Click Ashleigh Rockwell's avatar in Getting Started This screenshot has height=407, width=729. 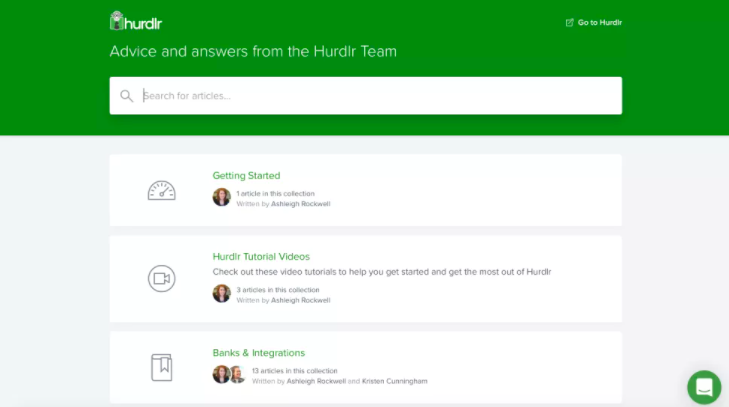click(x=222, y=197)
